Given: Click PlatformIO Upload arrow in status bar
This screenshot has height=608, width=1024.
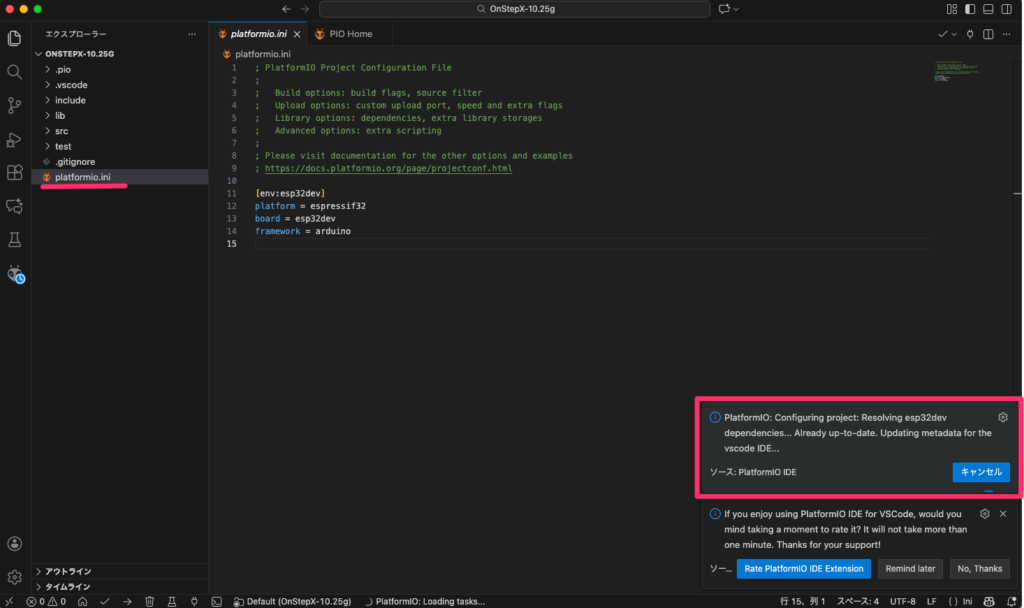Looking at the screenshot, I should point(127,601).
